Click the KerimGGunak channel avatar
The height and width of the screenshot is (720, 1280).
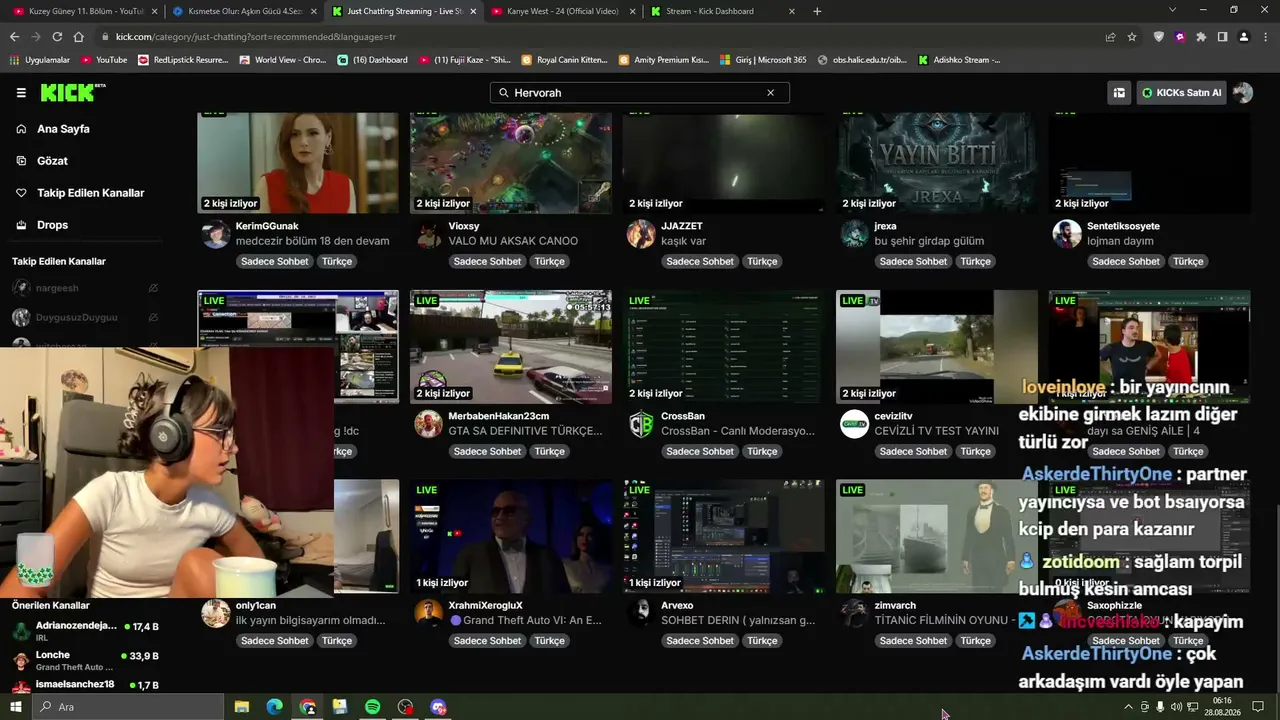[x=216, y=234]
